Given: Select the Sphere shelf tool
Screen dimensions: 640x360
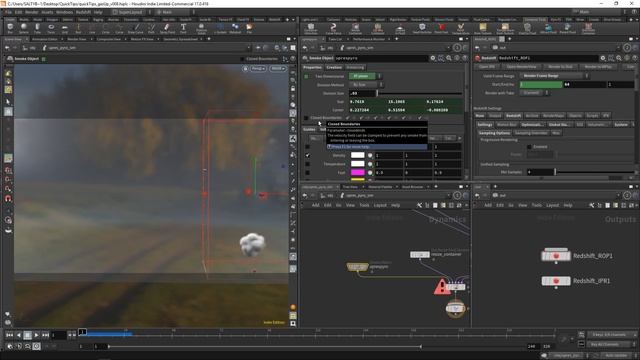Looking at the screenshot, I should (x=24, y=28).
